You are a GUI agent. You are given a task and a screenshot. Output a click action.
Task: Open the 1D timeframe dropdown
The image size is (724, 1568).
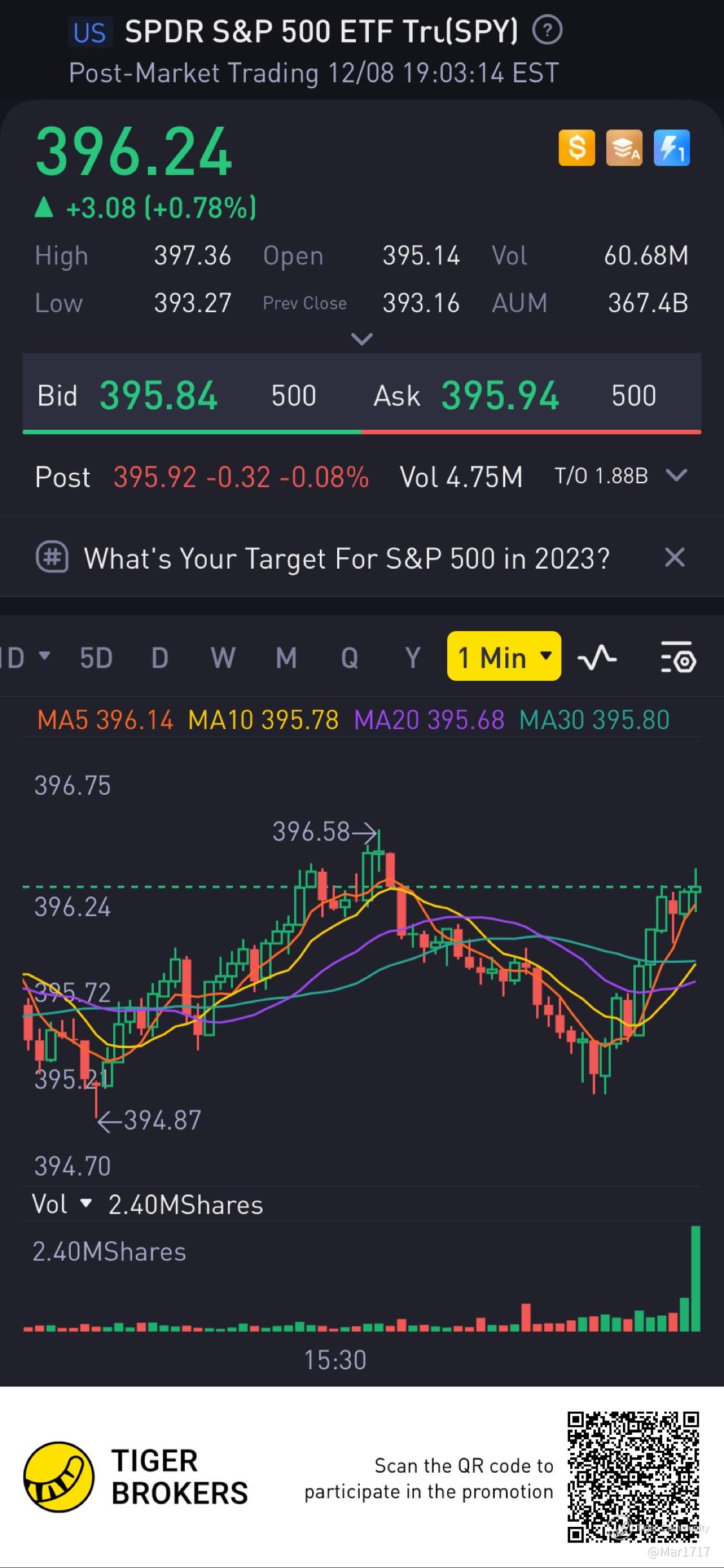click(26, 657)
